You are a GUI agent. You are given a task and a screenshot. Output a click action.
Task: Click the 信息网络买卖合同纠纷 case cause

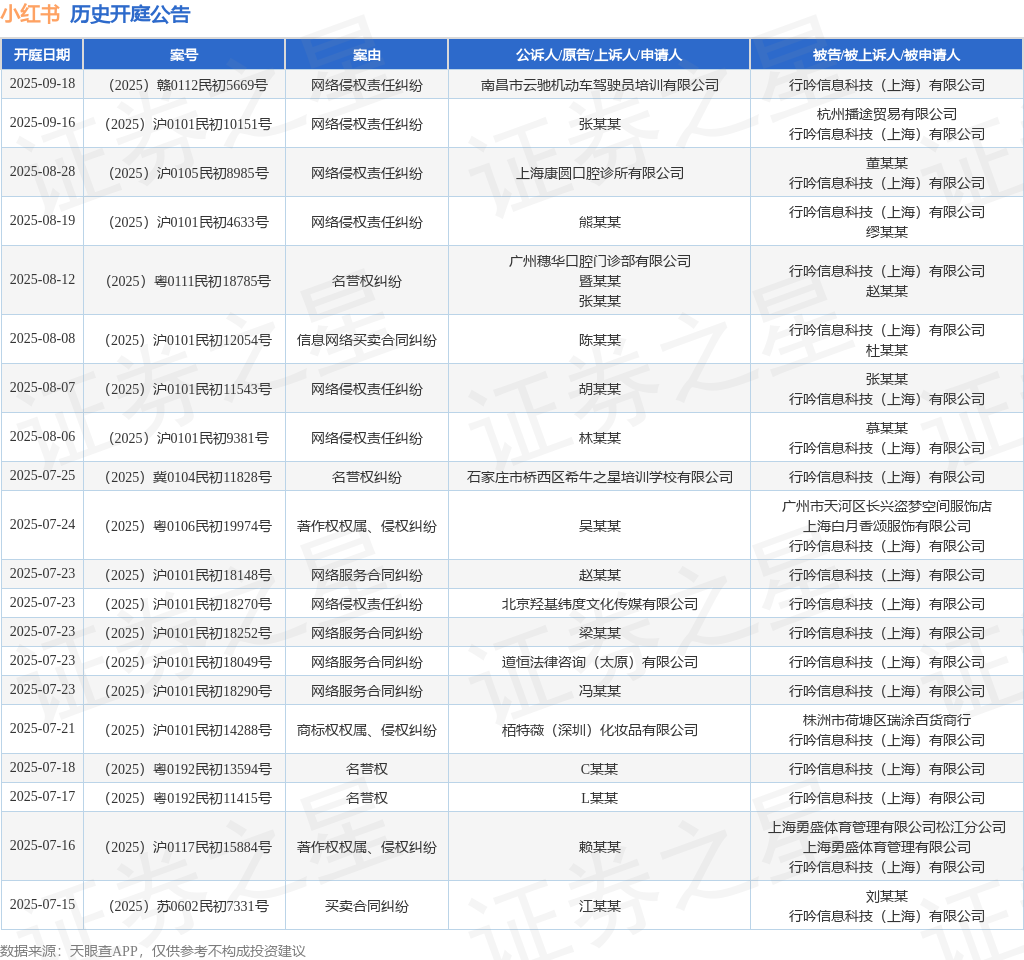[366, 340]
